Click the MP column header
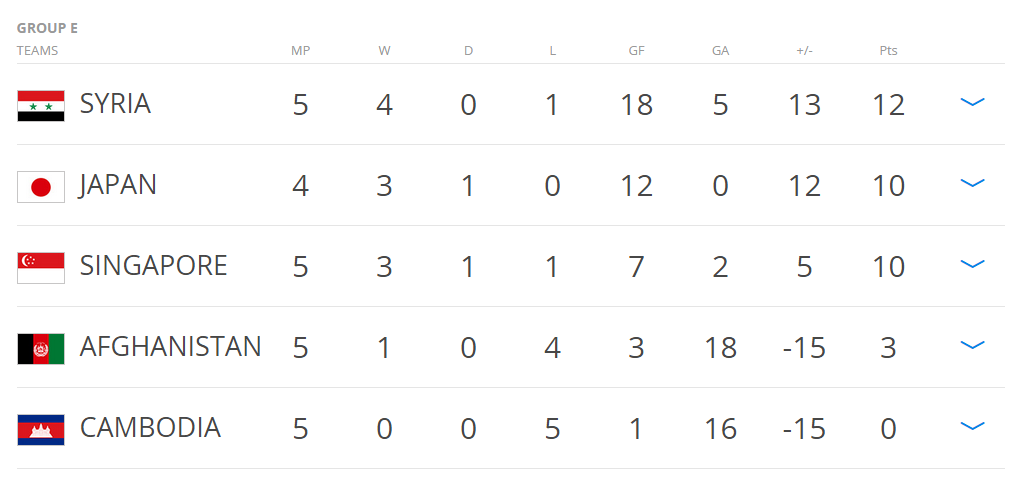 [300, 50]
